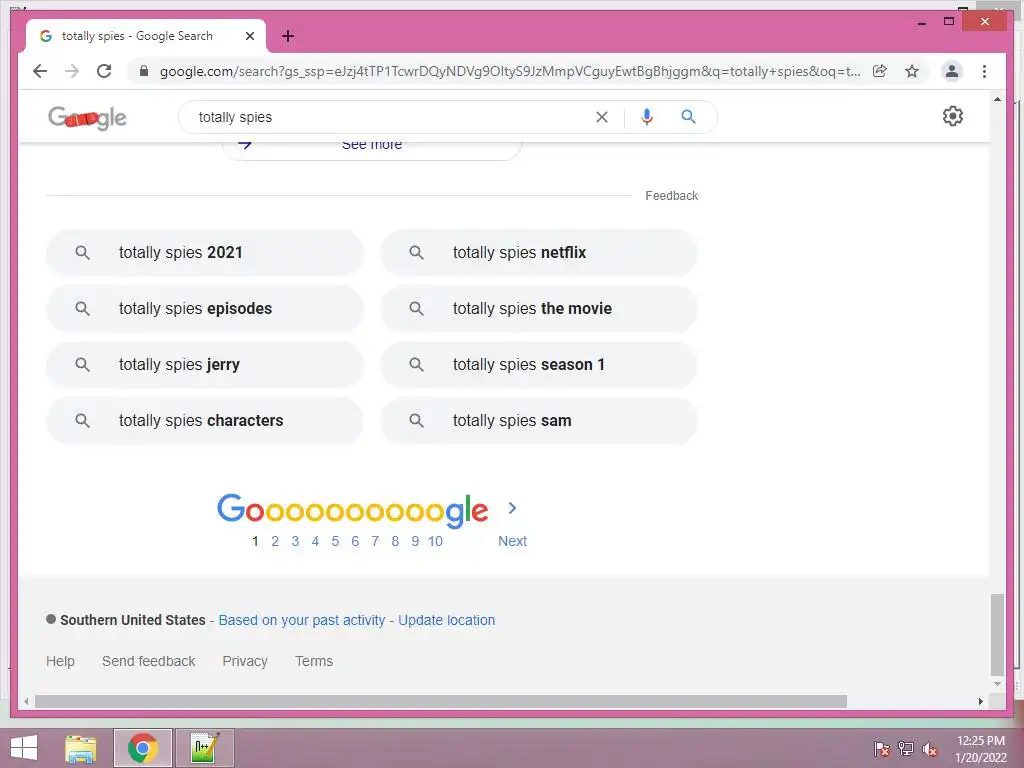Click the scroll up arrow of page scrollbar

click(997, 99)
